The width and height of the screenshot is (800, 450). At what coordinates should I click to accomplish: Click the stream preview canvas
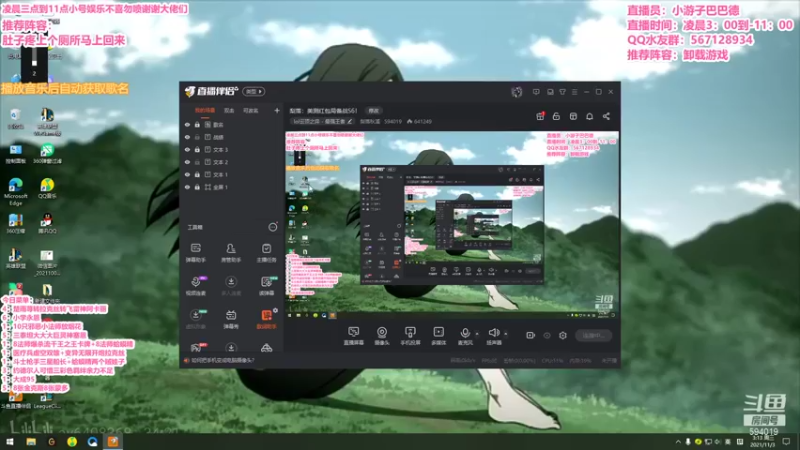(x=452, y=225)
